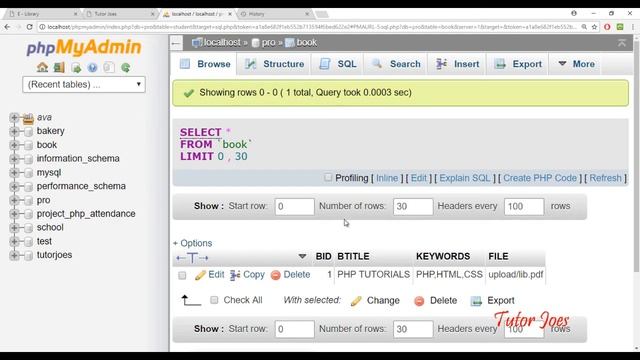Viewport: 640px width, 360px height.
Task: Click the Edit query link
Action: 418,178
